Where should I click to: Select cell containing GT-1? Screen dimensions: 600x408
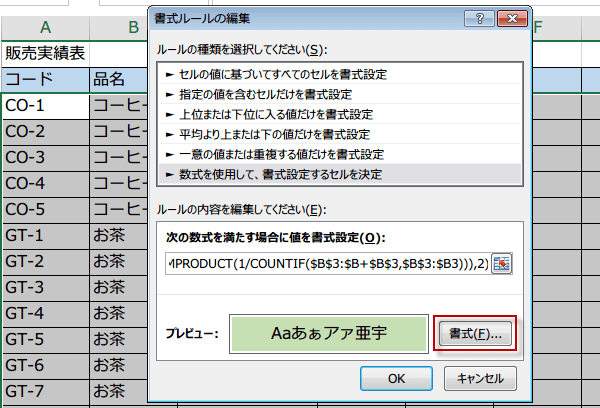pos(46,236)
